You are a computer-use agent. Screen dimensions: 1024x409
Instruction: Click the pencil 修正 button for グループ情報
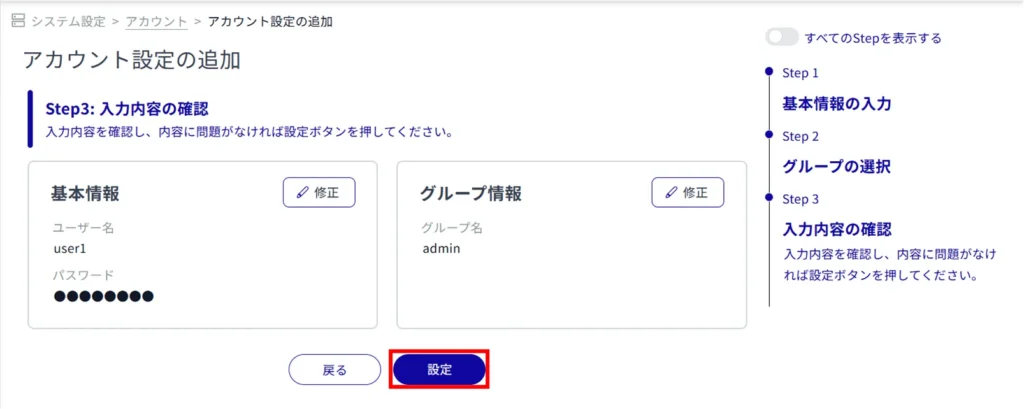point(687,193)
